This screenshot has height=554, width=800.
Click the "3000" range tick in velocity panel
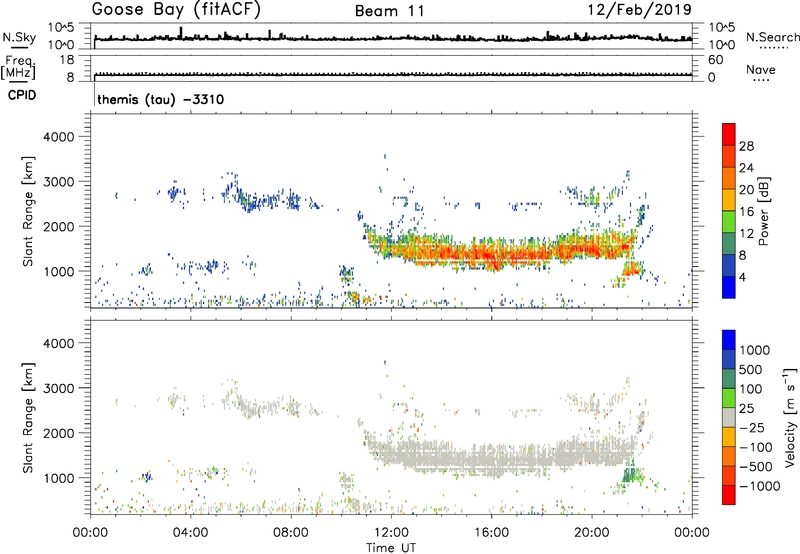click(58, 388)
